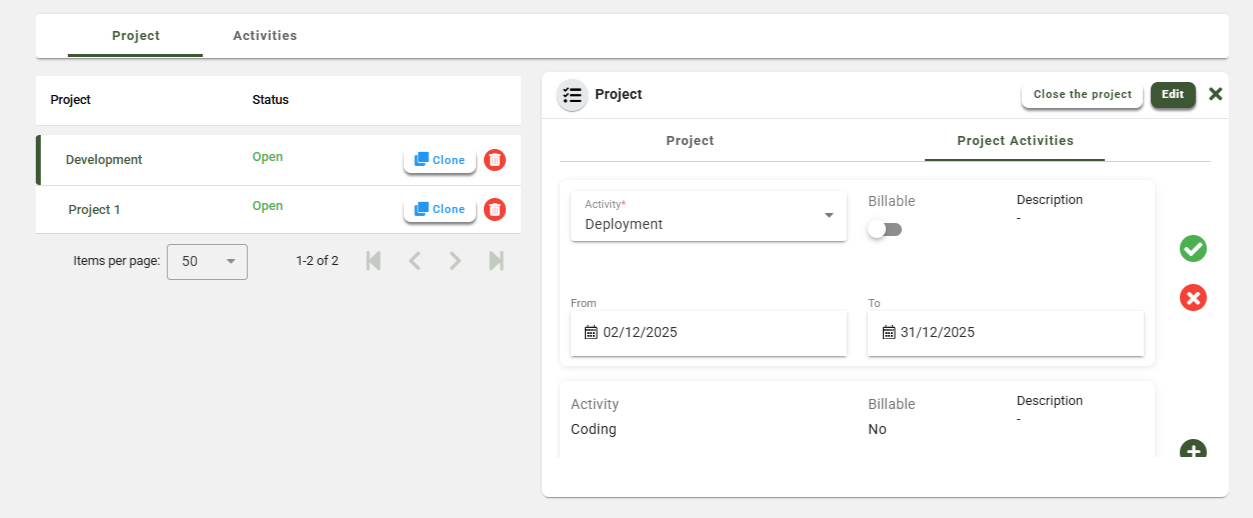This screenshot has width=1253, height=518.
Task: Add new activity with plus icon
Action: click(1193, 451)
